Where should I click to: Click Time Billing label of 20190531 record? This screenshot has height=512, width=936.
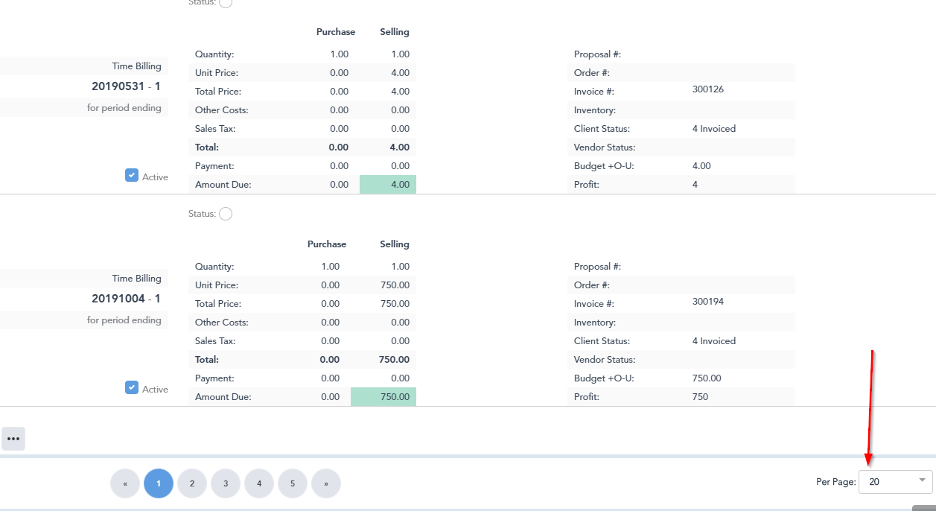(137, 66)
